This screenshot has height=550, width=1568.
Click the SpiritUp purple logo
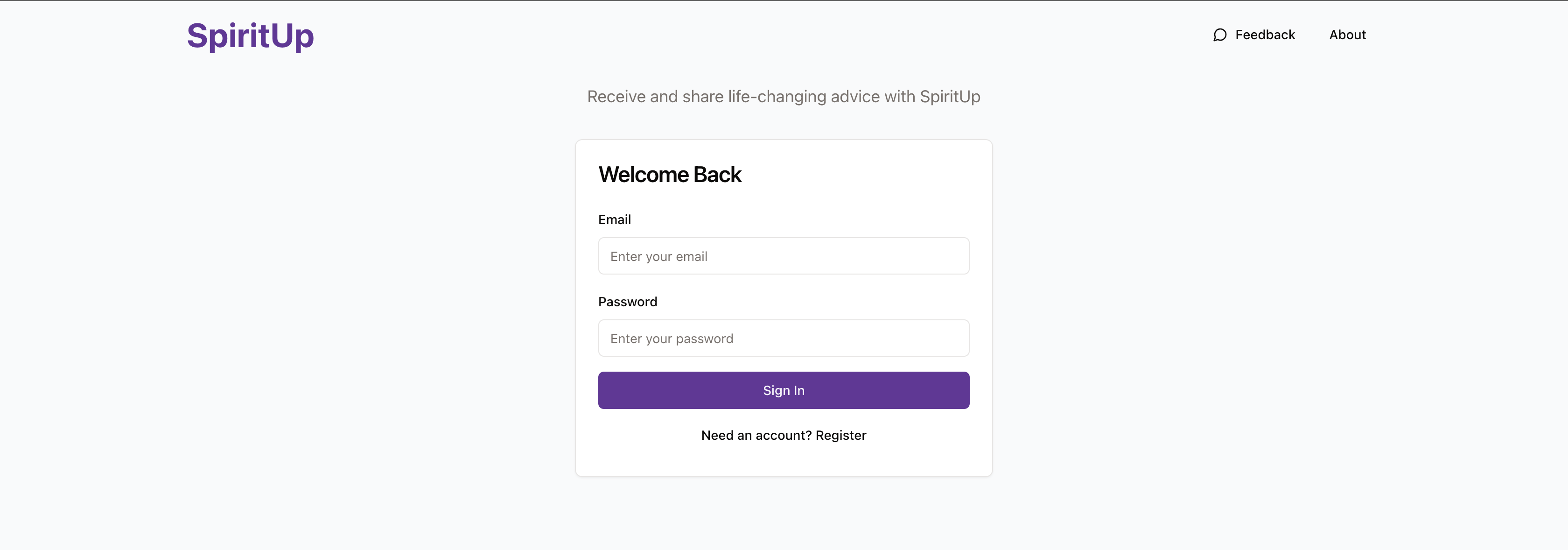click(x=250, y=36)
